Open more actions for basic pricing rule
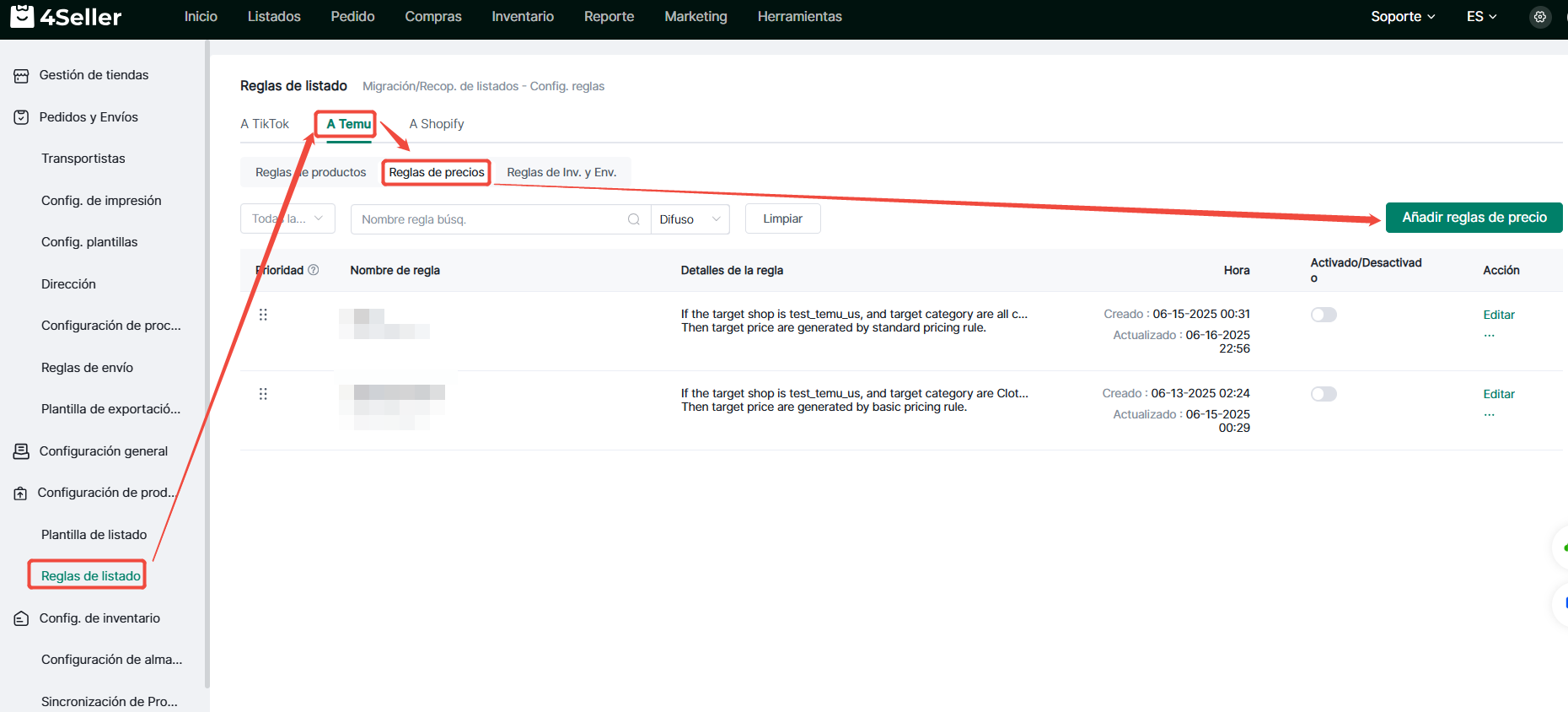 tap(1490, 414)
